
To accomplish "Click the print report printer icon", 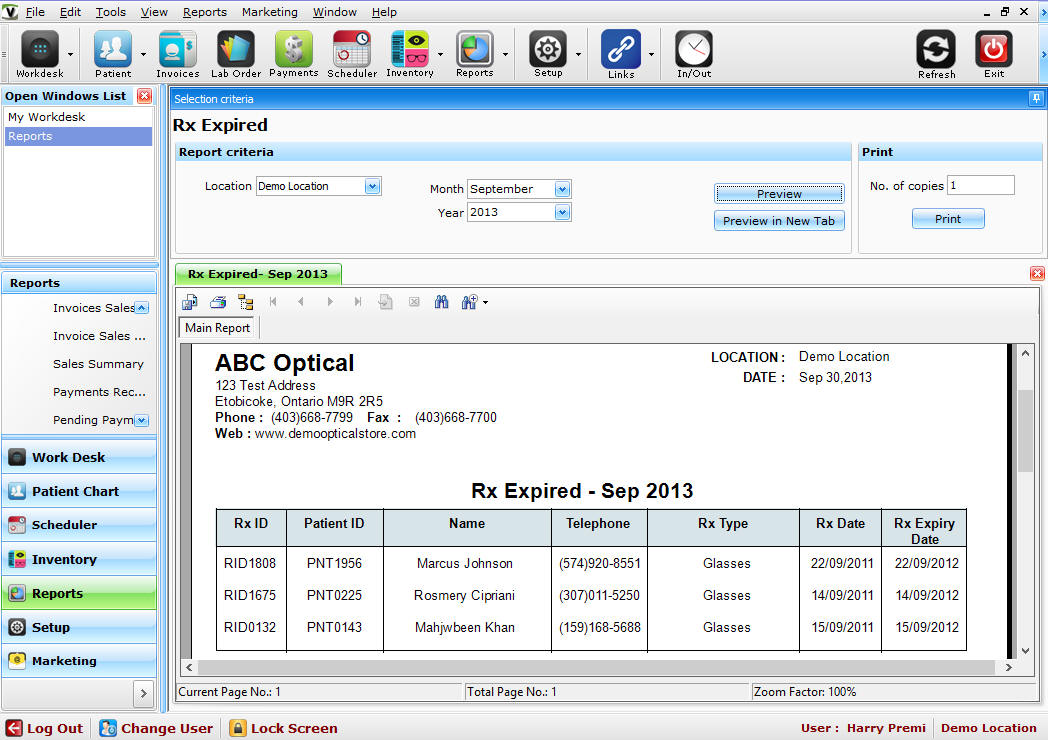I will coord(218,302).
